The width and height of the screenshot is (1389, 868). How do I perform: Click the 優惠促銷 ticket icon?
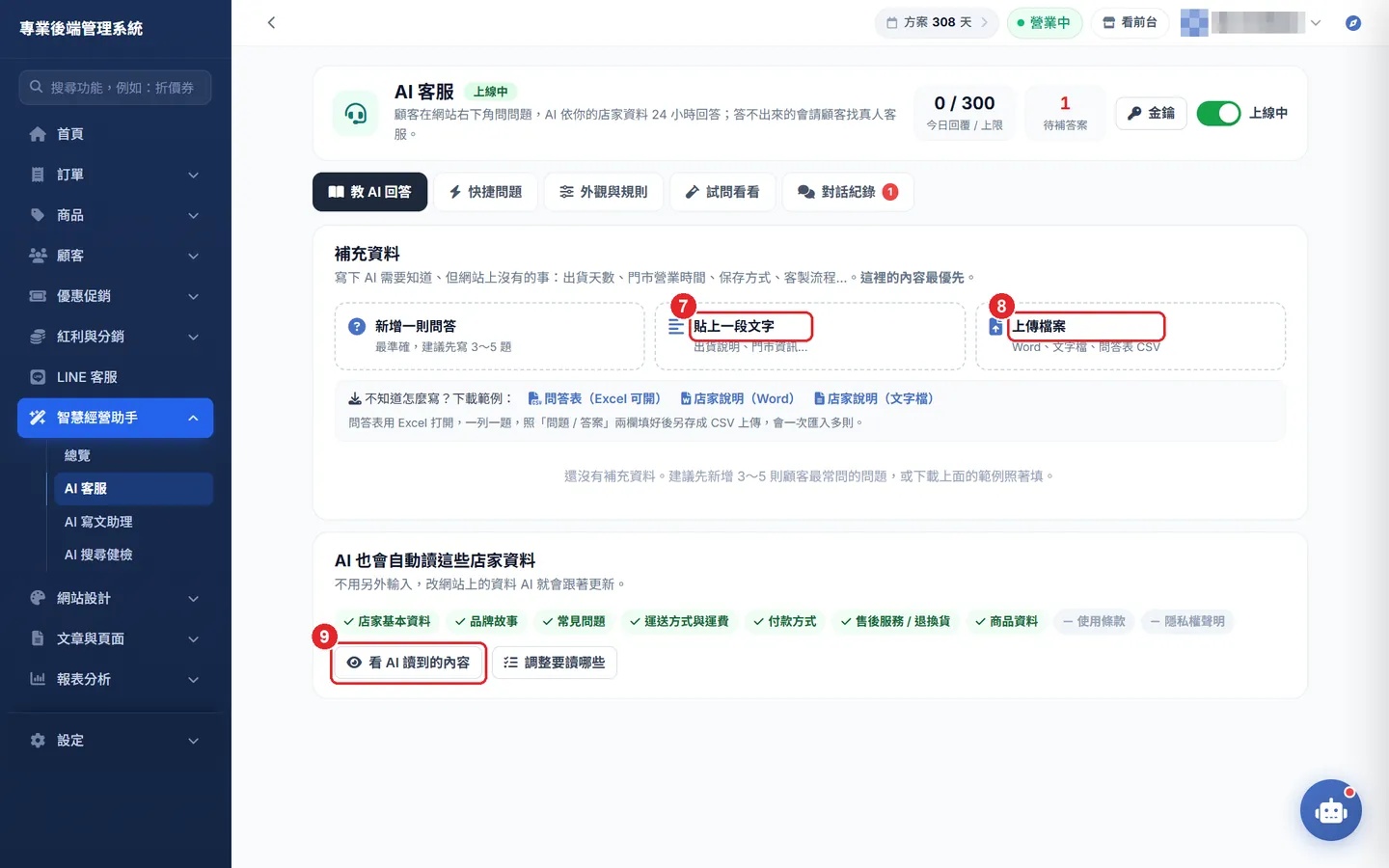[x=38, y=296]
